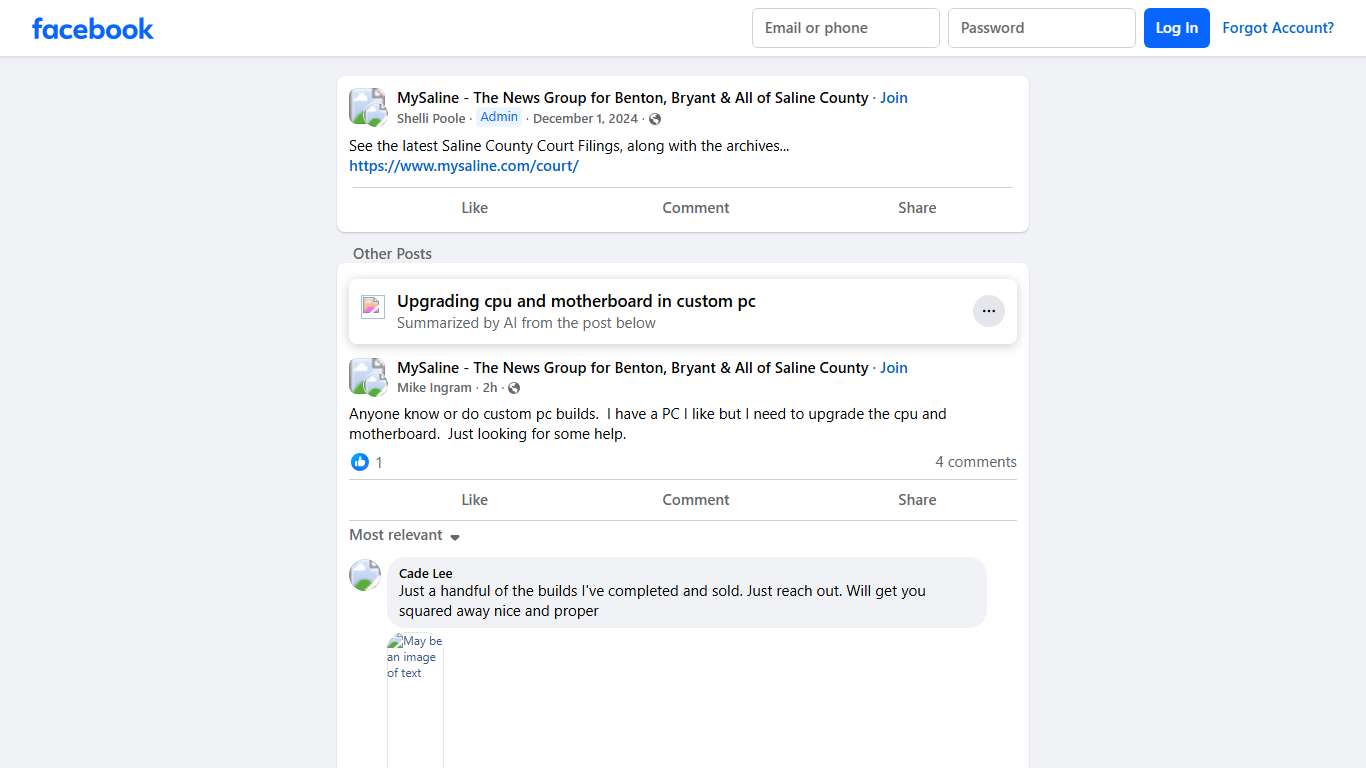Screen dimensions: 1366x768
Task: Click the AI summary thumbnail icon
Action: pyautogui.click(x=372, y=307)
